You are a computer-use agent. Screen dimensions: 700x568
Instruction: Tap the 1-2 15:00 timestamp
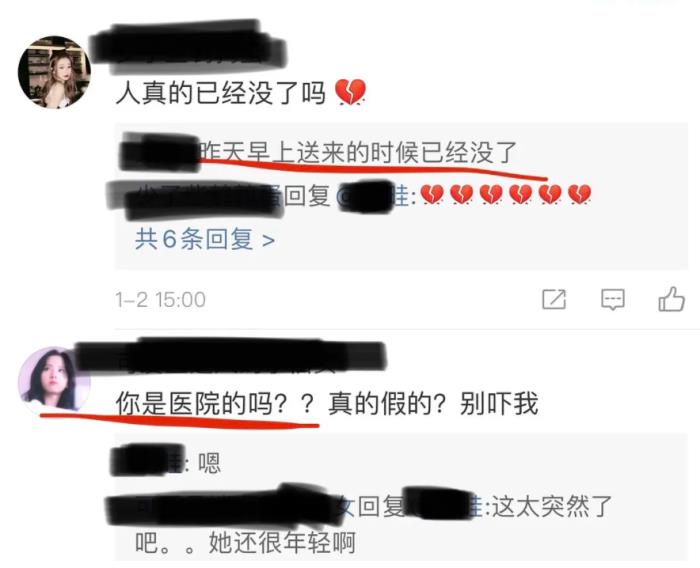point(160,300)
